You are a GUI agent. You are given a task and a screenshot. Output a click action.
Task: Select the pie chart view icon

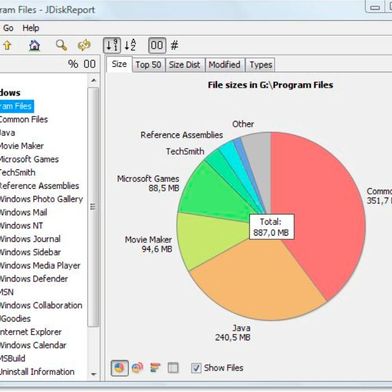pos(119,368)
